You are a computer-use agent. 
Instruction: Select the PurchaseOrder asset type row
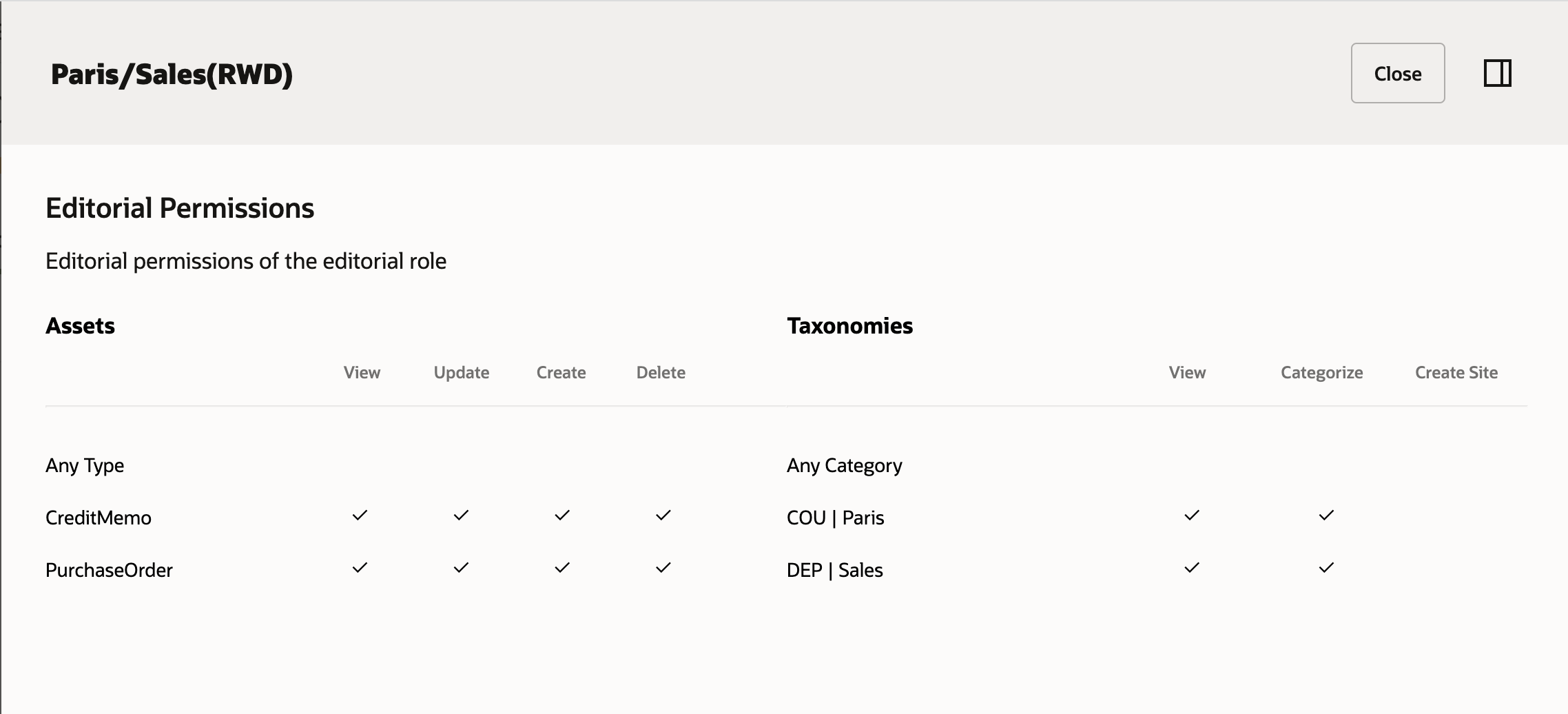[109, 570]
